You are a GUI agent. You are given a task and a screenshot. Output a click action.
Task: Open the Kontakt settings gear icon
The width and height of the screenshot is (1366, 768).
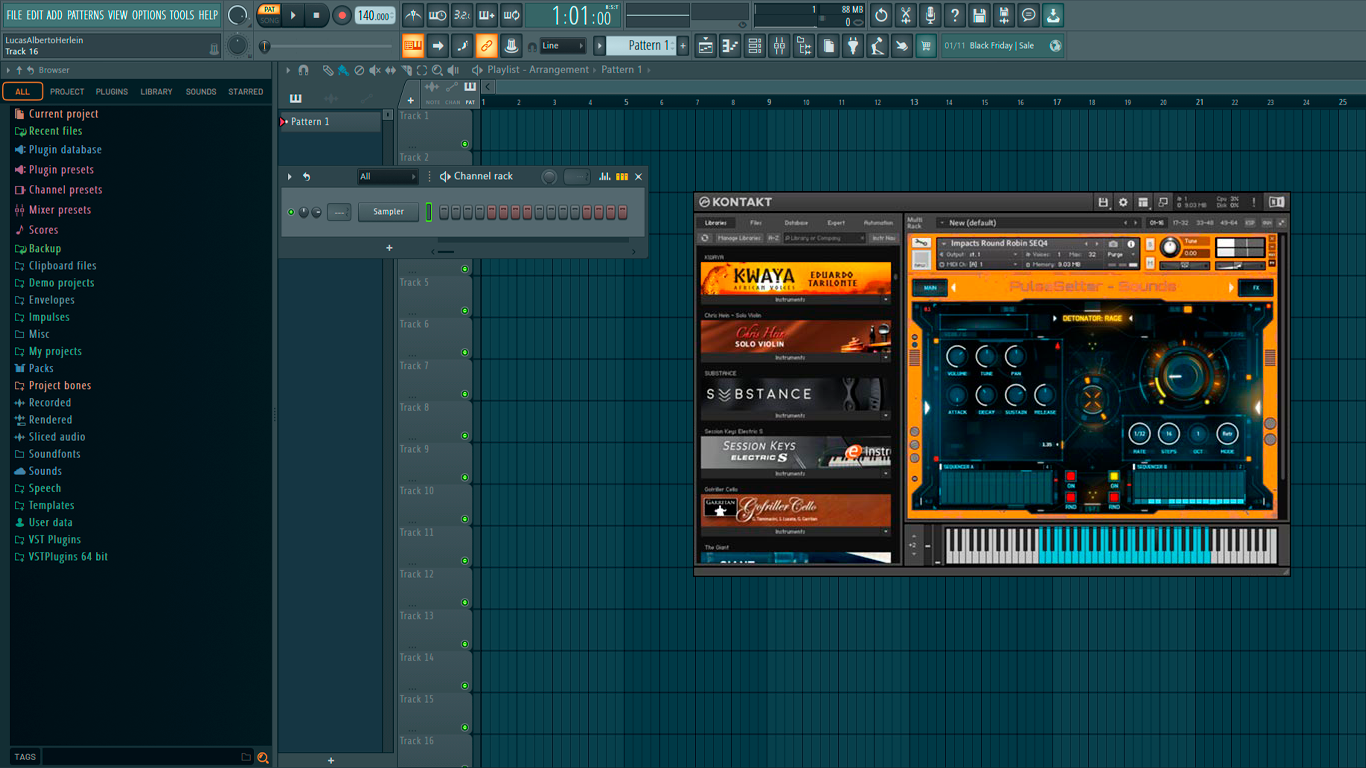tap(1123, 202)
